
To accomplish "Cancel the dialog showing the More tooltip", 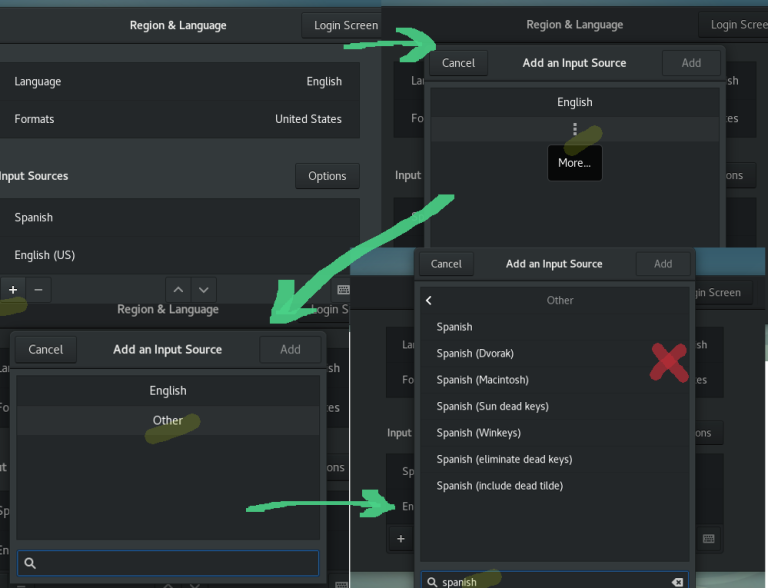I will (458, 63).
